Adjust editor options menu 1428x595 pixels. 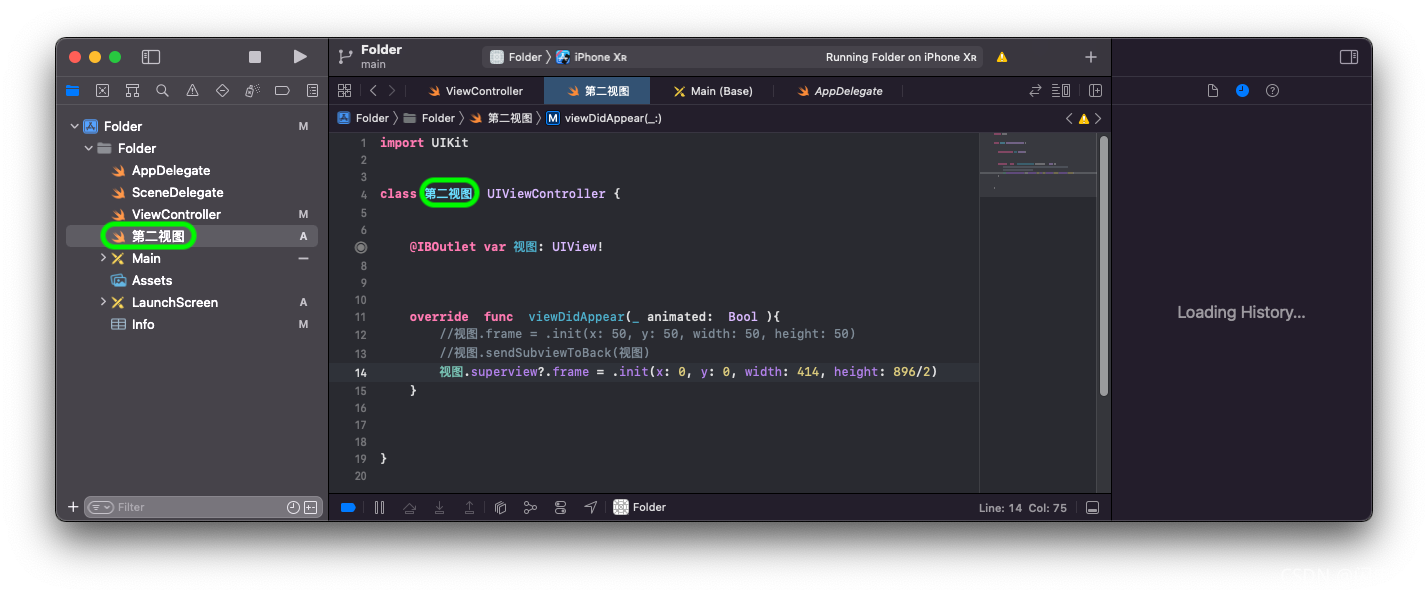1061,91
